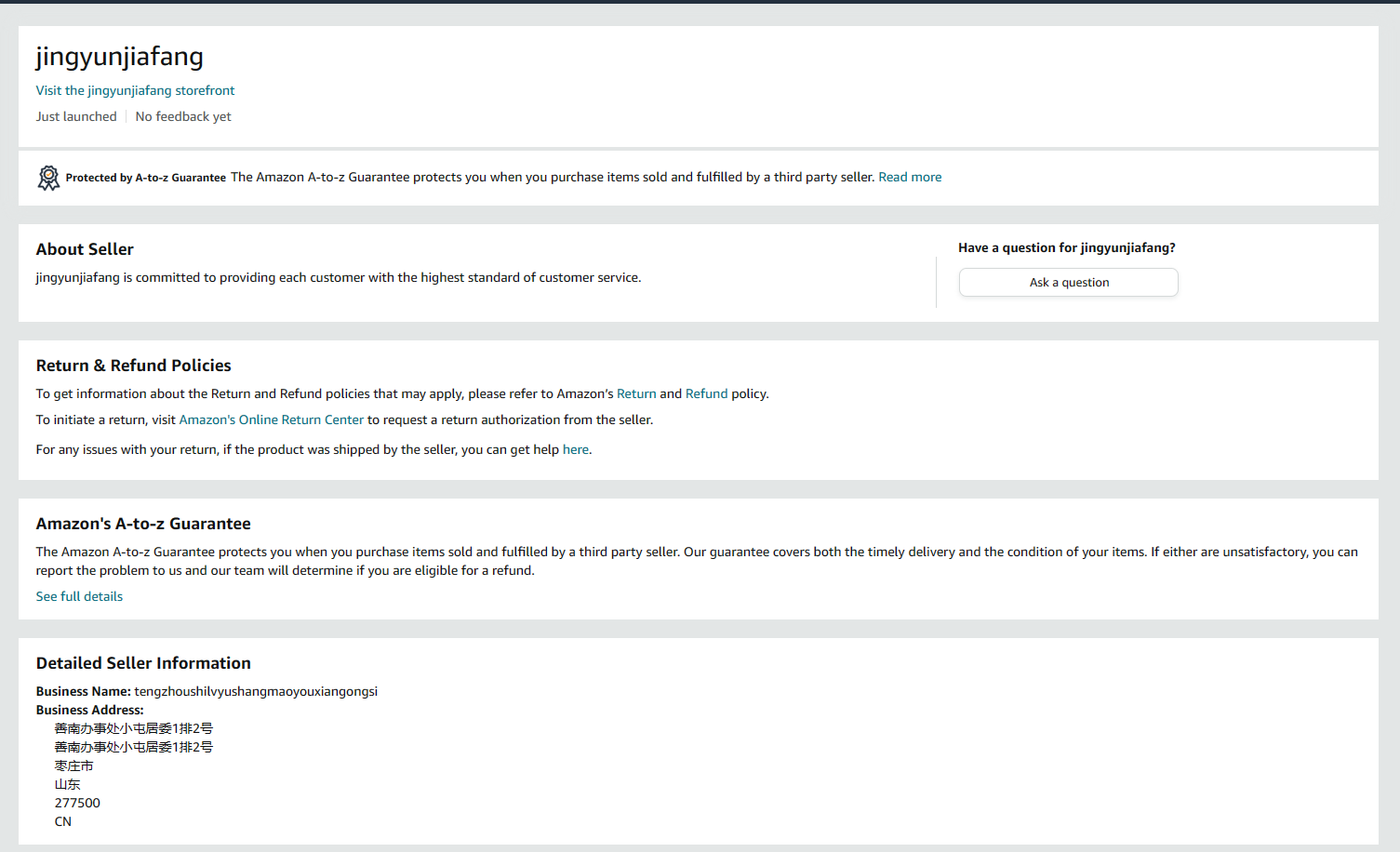Open Amazon's Return policy link
This screenshot has width=1400, height=852.
point(636,393)
